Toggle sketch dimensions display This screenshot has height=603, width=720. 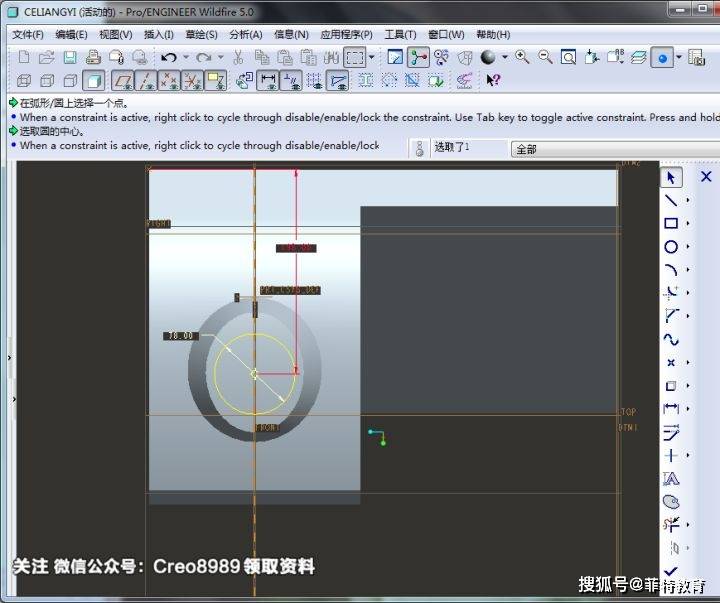click(268, 81)
